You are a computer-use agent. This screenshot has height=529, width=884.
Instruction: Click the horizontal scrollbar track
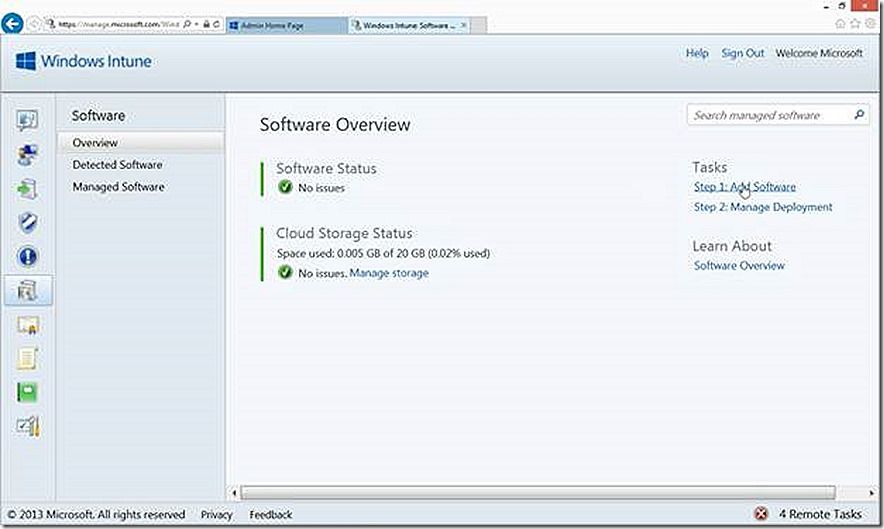[x=538, y=492]
